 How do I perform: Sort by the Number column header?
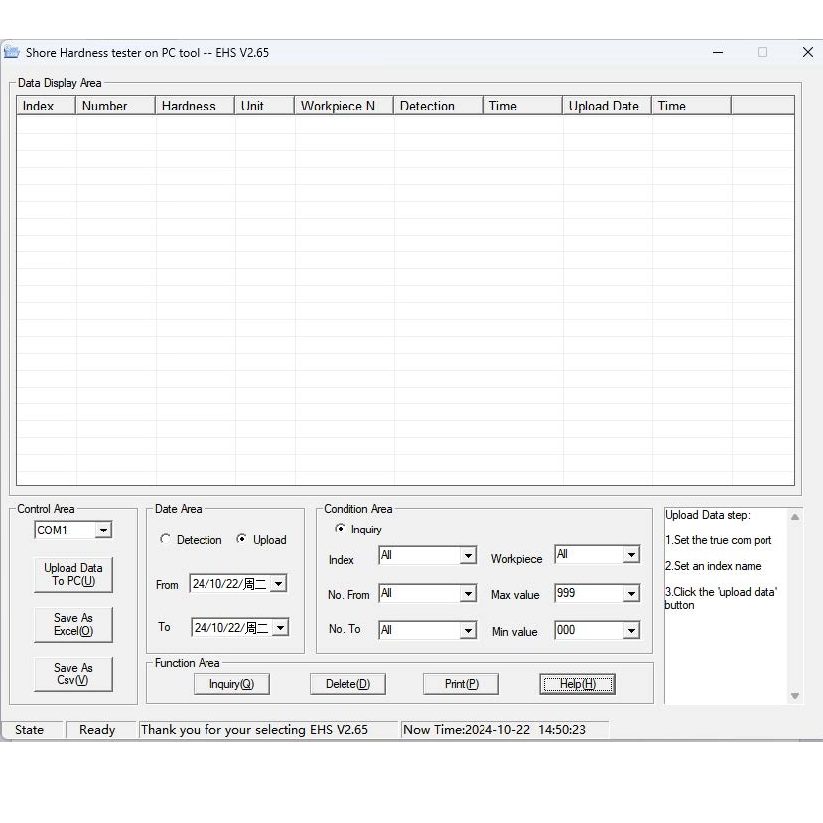tap(115, 105)
